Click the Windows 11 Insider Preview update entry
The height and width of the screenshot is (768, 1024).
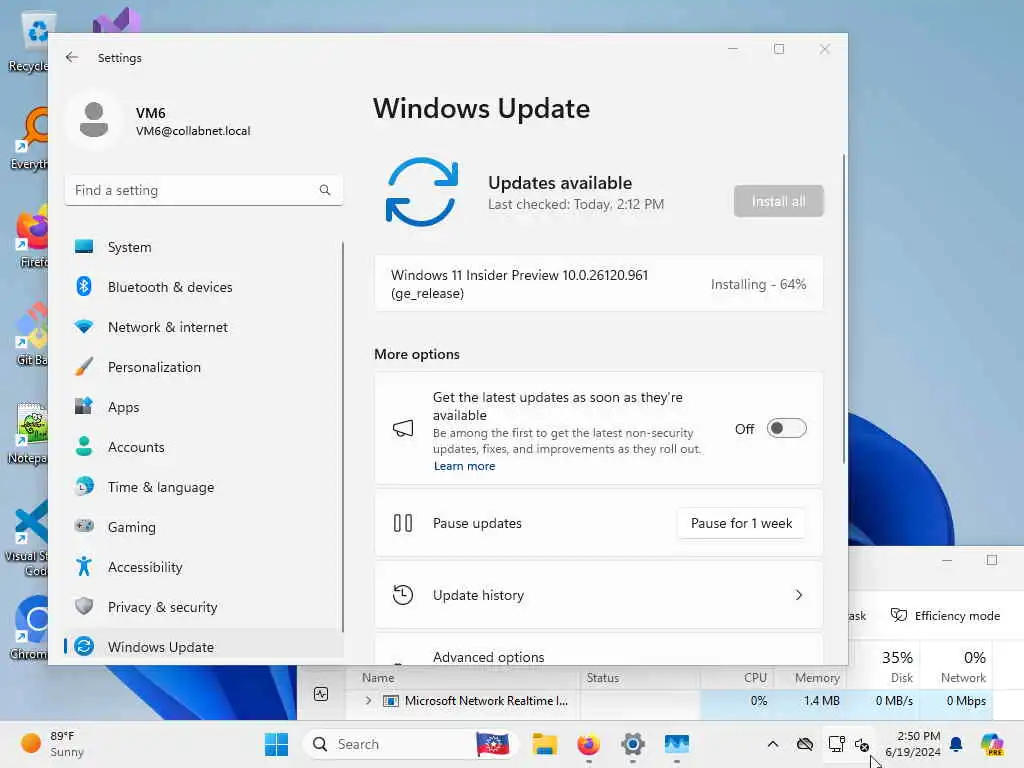pos(598,284)
